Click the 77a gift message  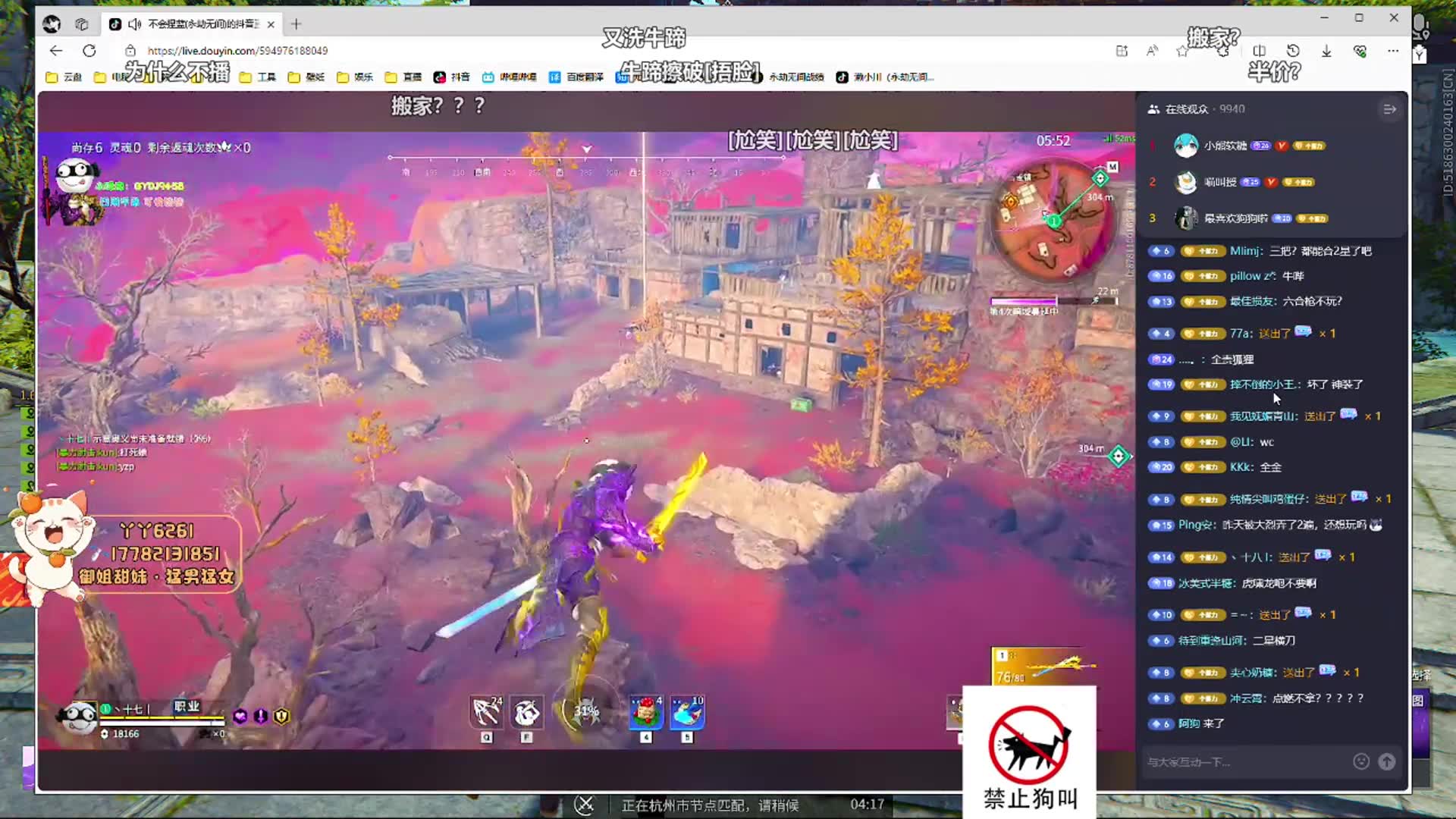click(x=1242, y=333)
